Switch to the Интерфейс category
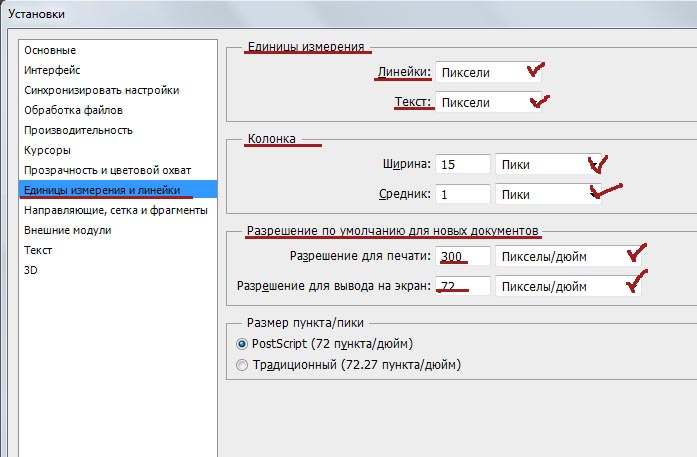Screen dimensions: 697x457 [x=53, y=70]
